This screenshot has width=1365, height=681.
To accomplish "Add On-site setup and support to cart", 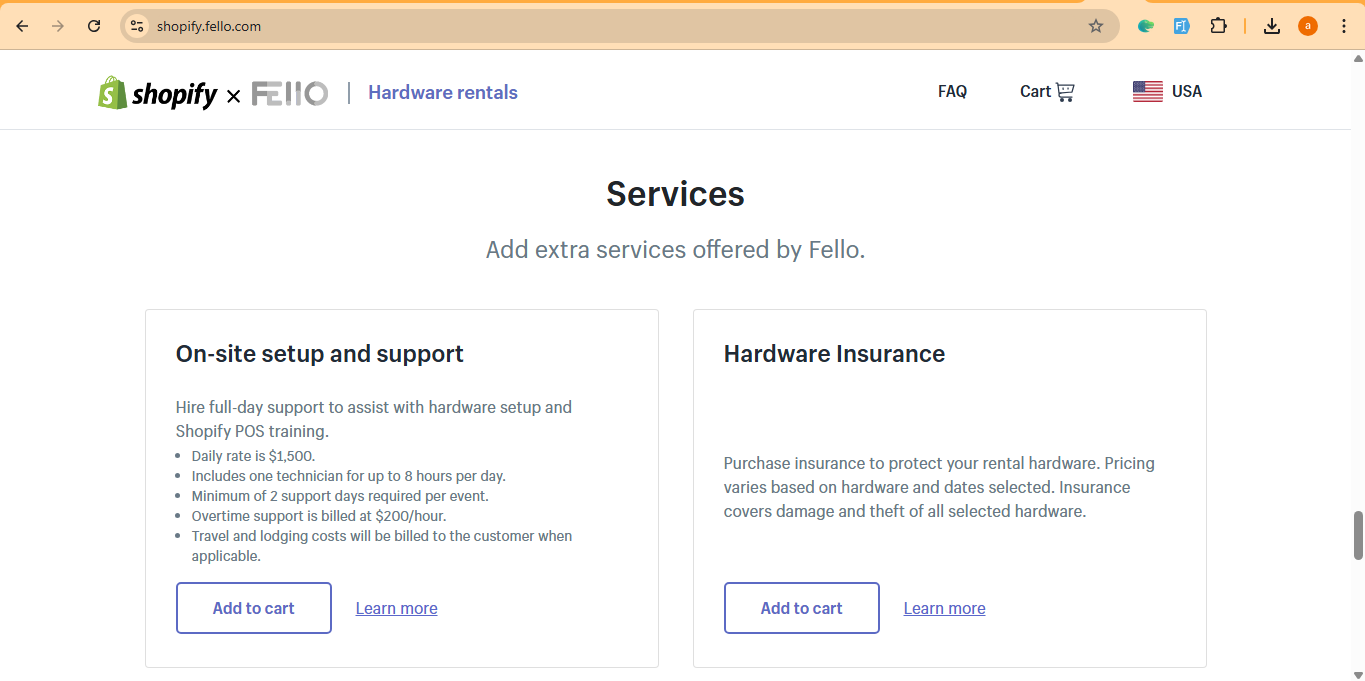I will 254,608.
